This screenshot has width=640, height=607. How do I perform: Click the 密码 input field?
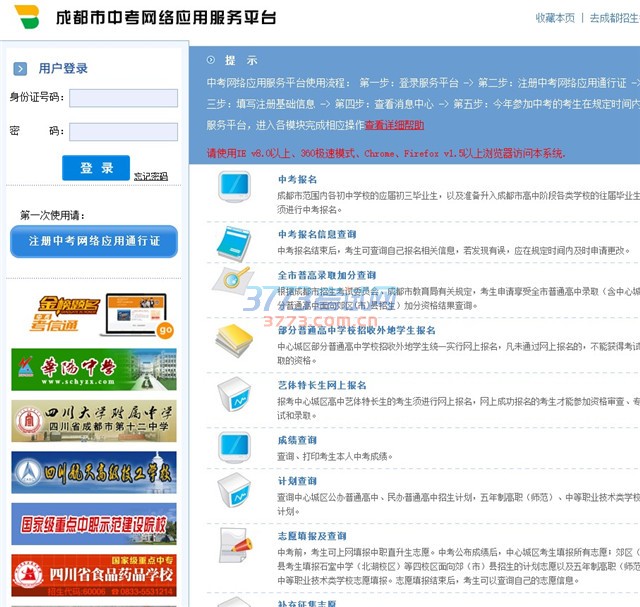(123, 131)
